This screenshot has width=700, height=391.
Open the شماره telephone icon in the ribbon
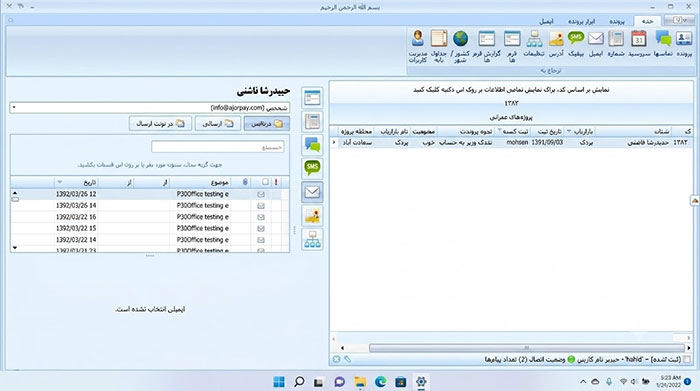pos(616,39)
